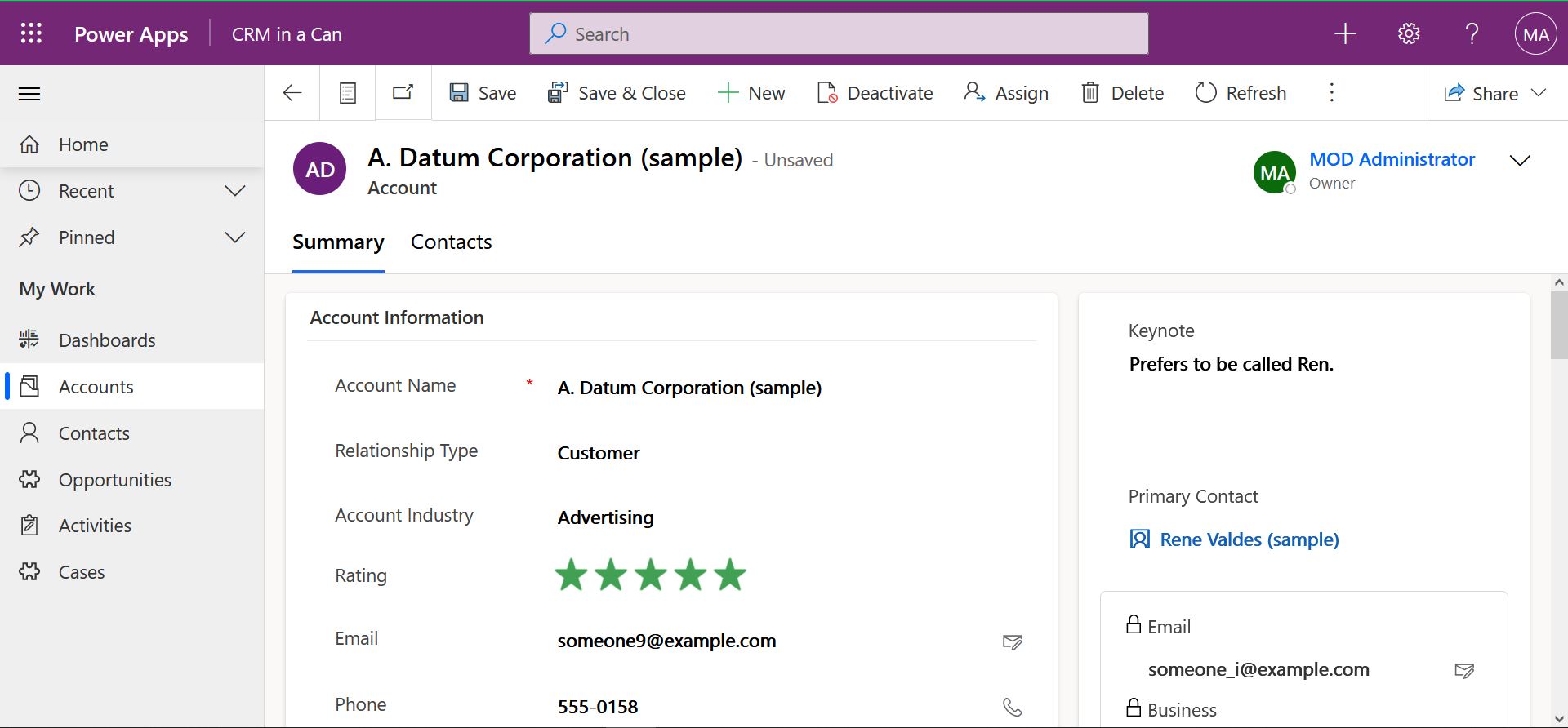Click the someone_i@example.com email text

[1258, 670]
